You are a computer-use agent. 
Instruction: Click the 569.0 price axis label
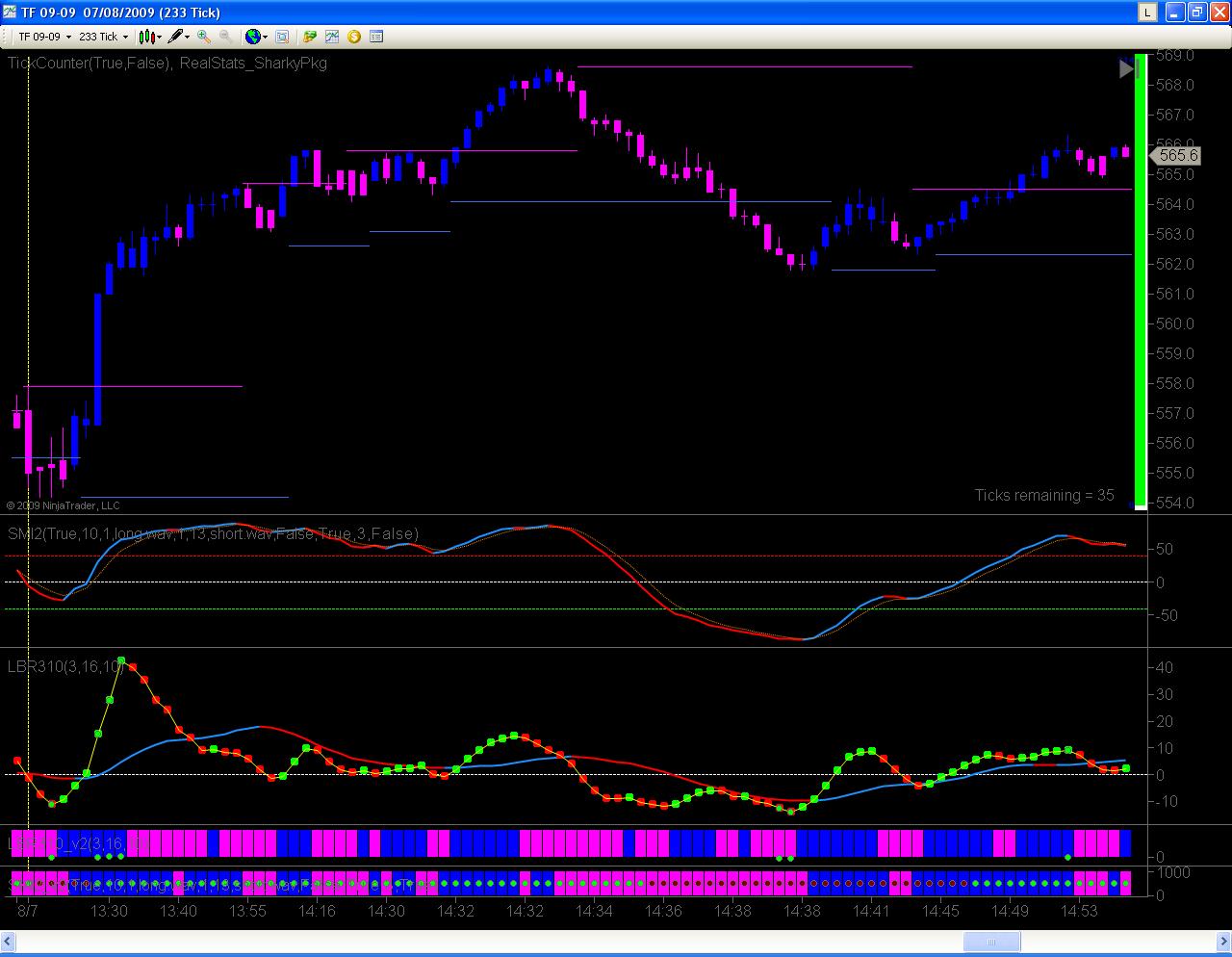(x=1174, y=55)
